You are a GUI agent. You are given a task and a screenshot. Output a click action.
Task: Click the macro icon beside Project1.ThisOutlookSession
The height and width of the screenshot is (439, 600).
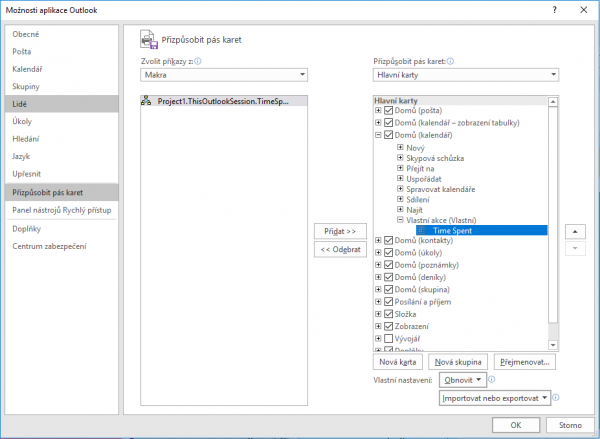[x=146, y=101]
